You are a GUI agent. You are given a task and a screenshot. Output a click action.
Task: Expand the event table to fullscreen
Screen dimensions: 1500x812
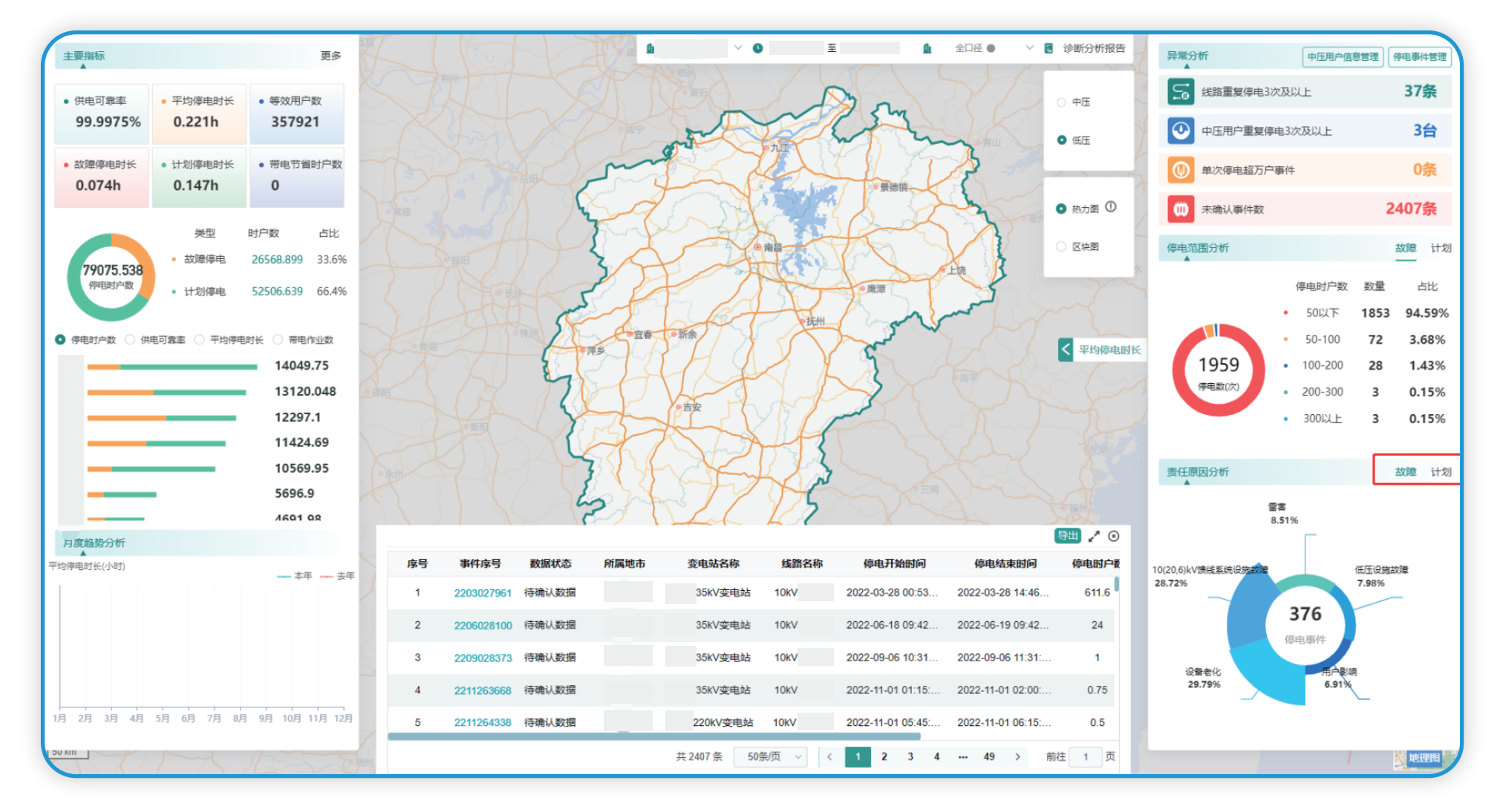pyautogui.click(x=1094, y=536)
